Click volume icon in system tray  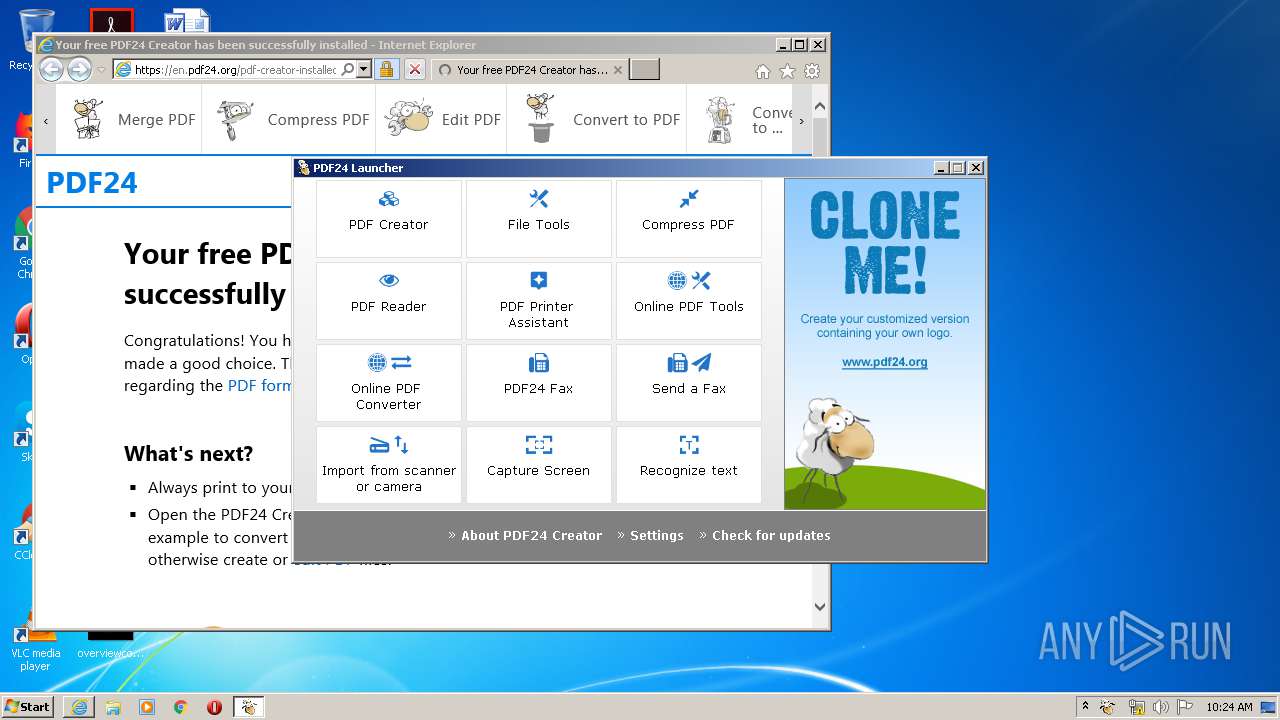[x=1160, y=707]
